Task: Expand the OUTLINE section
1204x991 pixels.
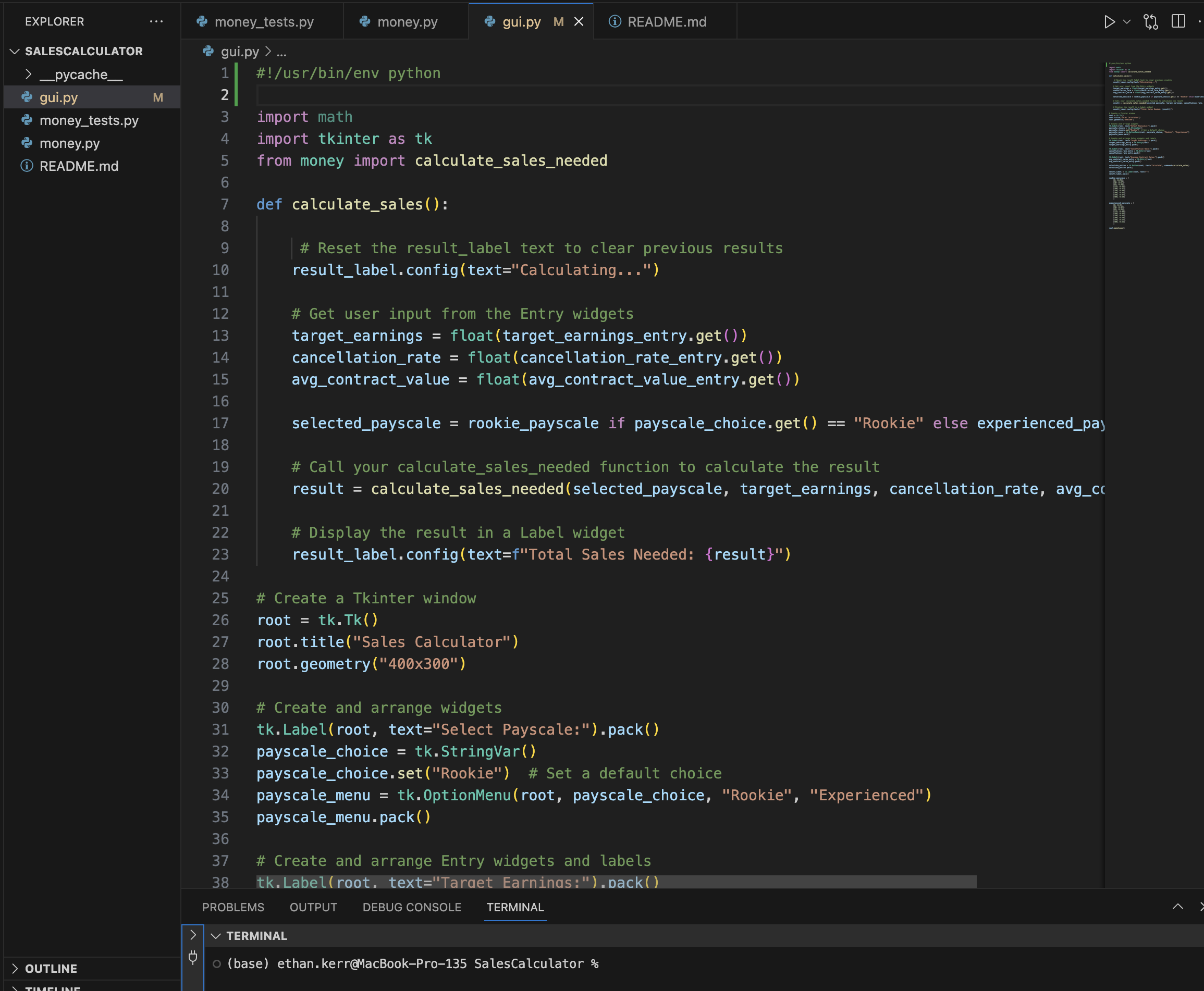Action: click(x=50, y=968)
